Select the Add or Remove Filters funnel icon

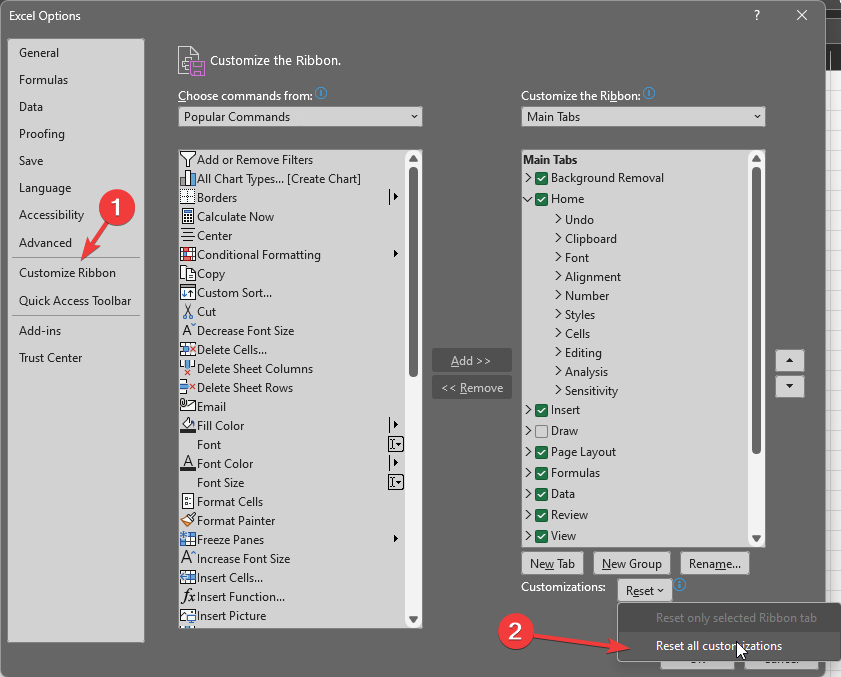coord(187,159)
